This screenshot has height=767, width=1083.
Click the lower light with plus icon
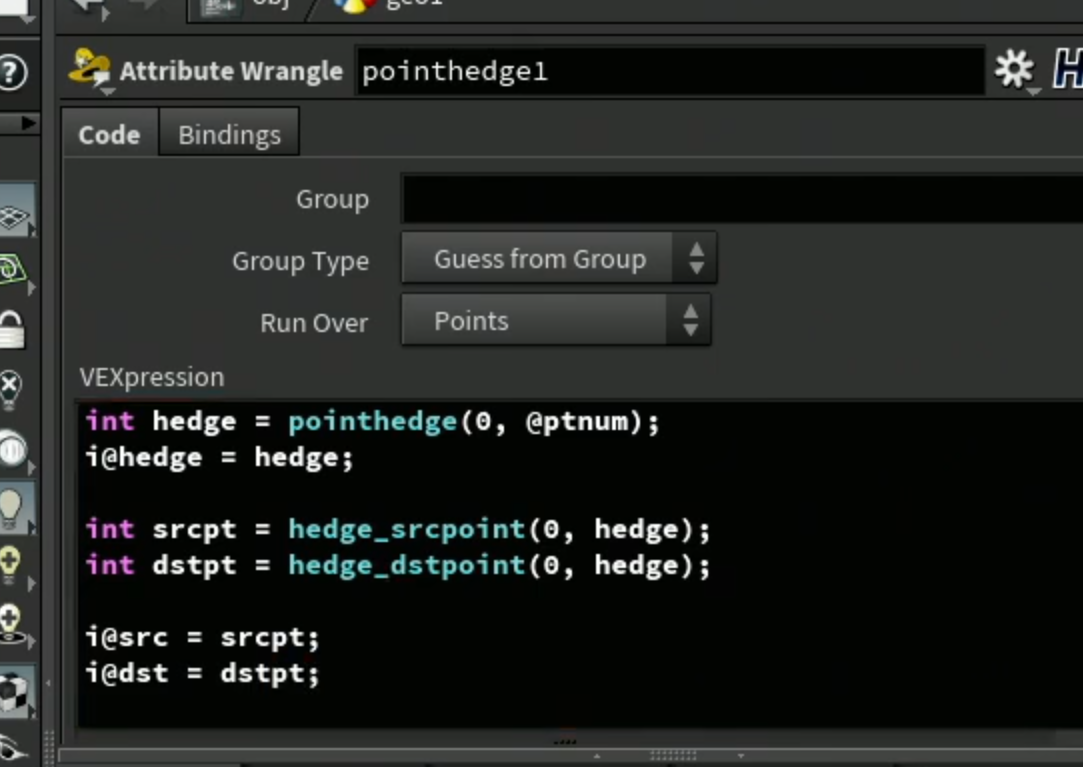[12, 624]
